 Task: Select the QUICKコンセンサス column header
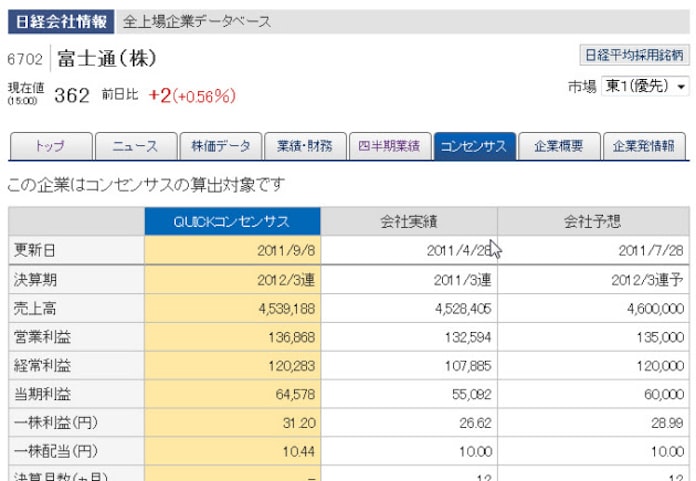pyautogui.click(x=232, y=221)
